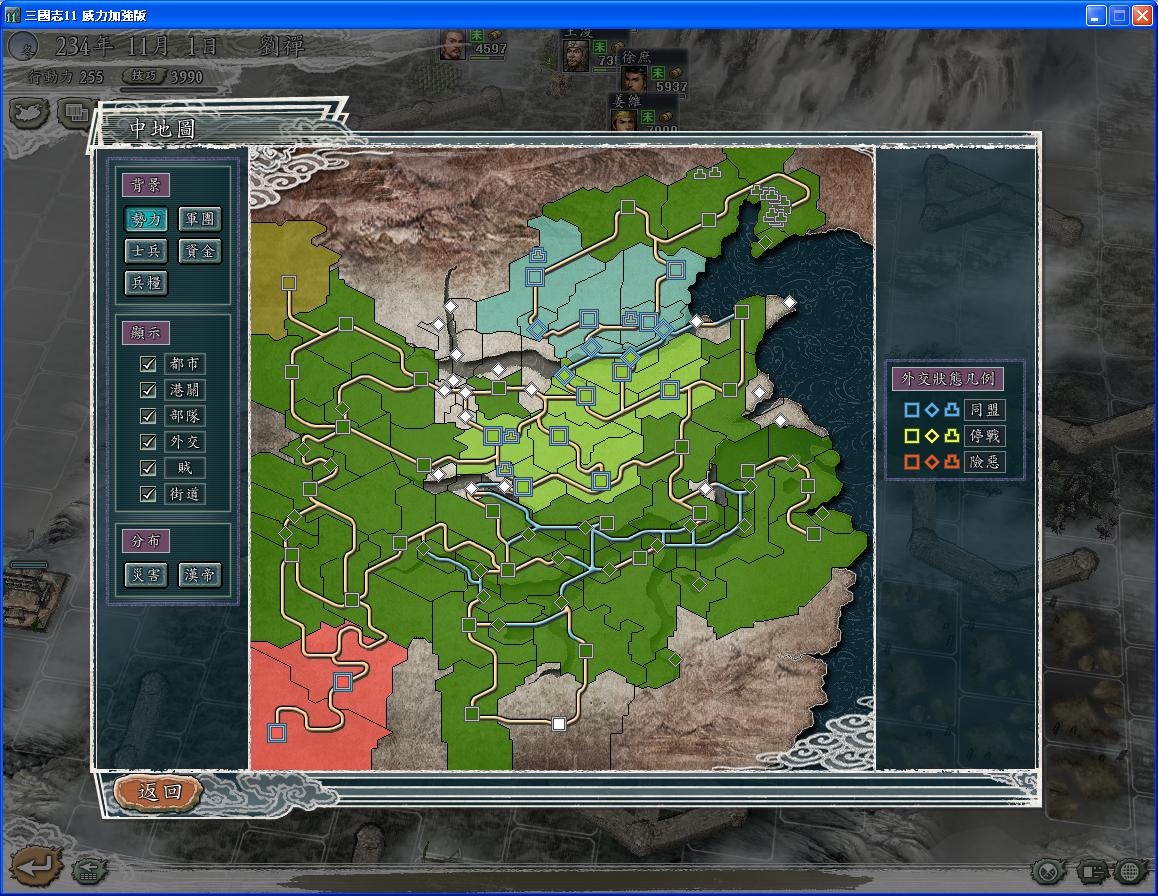Click the yellow diamond 停戰 legend icon

(932, 436)
